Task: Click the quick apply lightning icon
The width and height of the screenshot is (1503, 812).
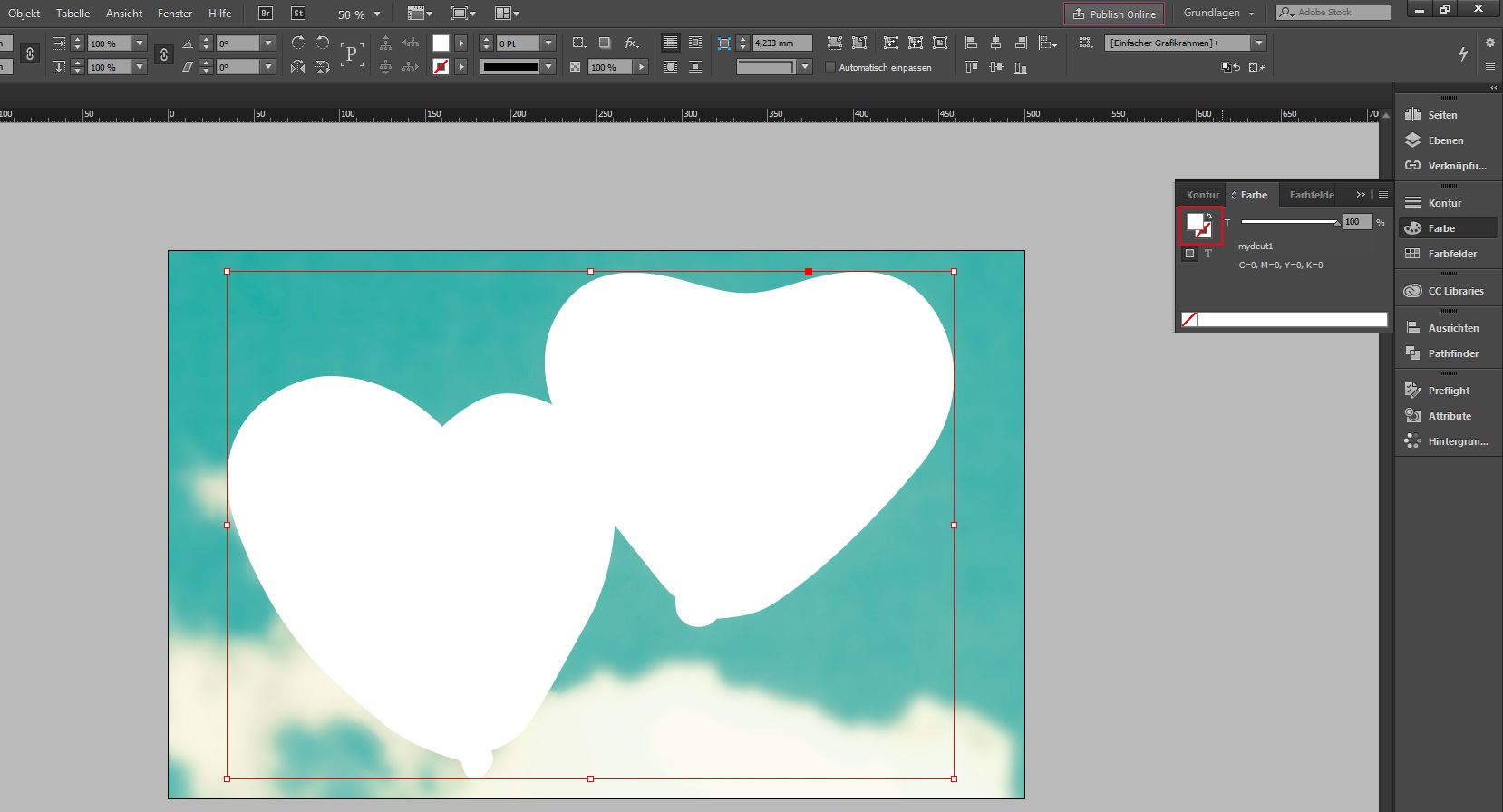Action: [x=1463, y=53]
